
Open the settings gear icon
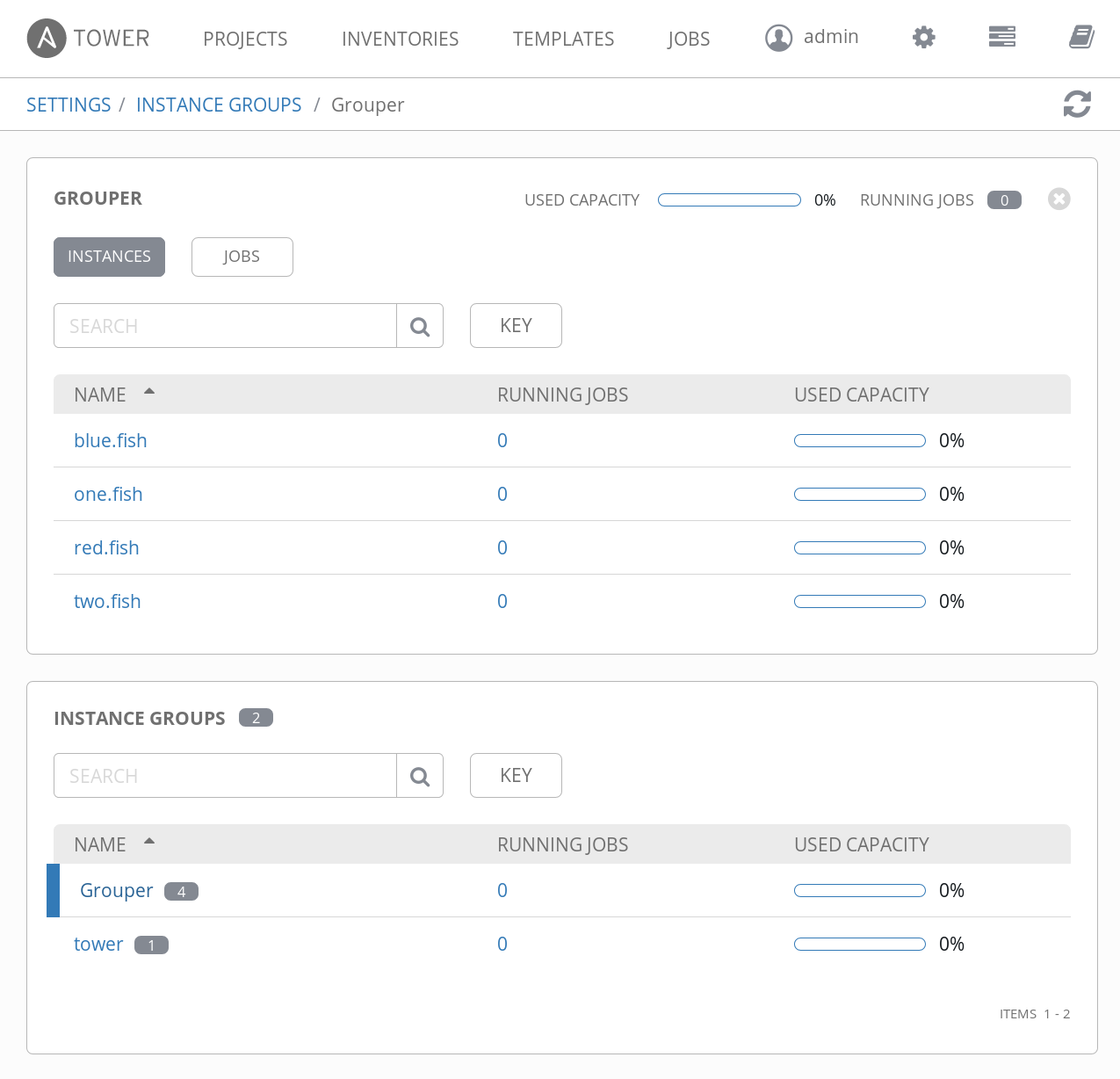tap(923, 37)
